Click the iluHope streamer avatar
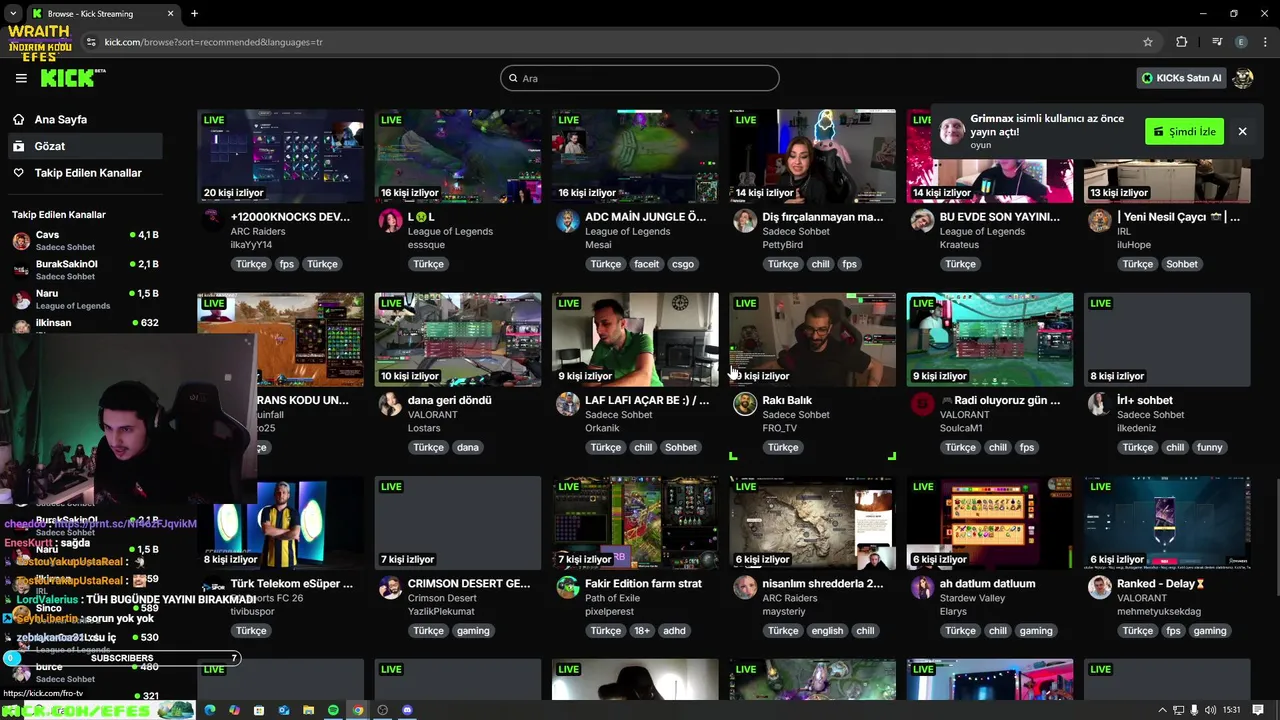Image resolution: width=1280 pixels, height=720 pixels. (1100, 221)
